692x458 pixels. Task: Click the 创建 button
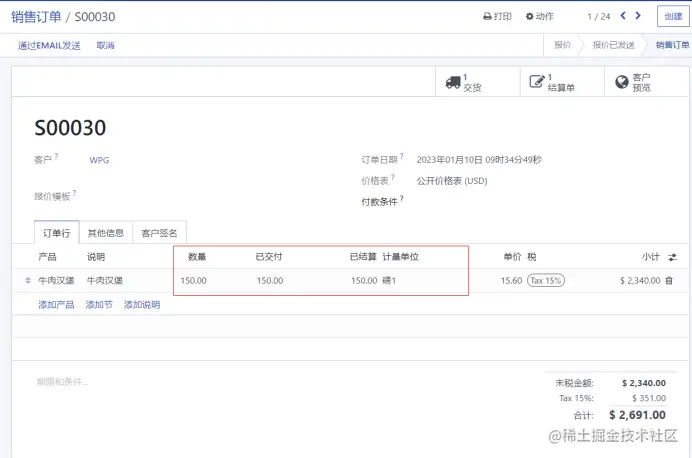(x=673, y=16)
